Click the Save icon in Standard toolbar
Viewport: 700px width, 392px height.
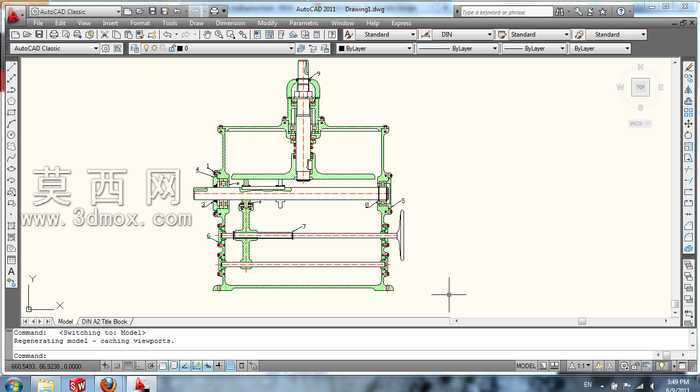click(x=39, y=34)
